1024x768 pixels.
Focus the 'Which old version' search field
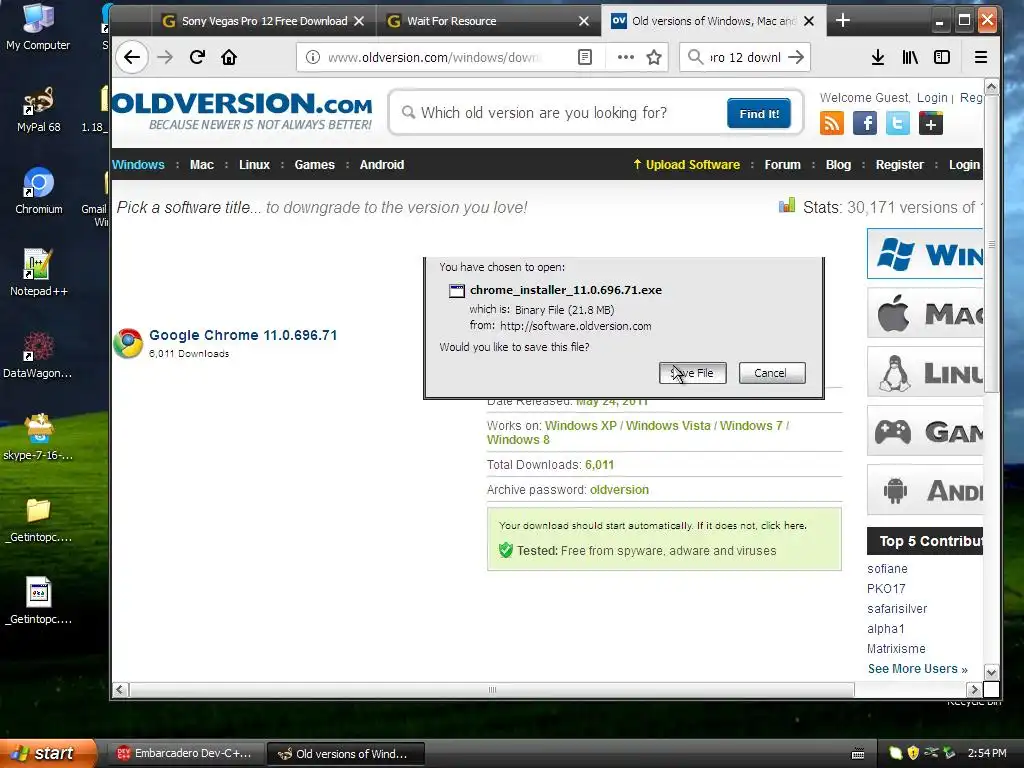pos(562,113)
